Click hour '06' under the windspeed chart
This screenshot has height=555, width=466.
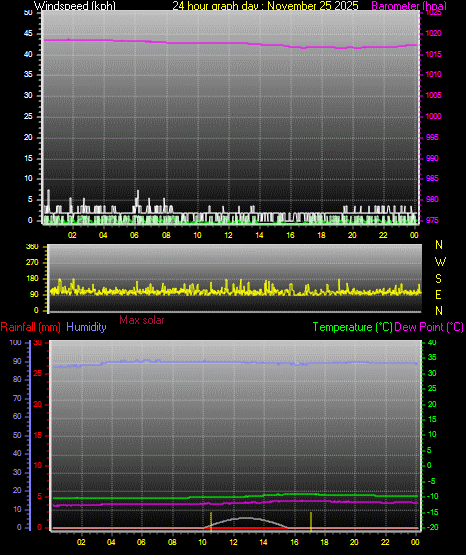tap(134, 235)
